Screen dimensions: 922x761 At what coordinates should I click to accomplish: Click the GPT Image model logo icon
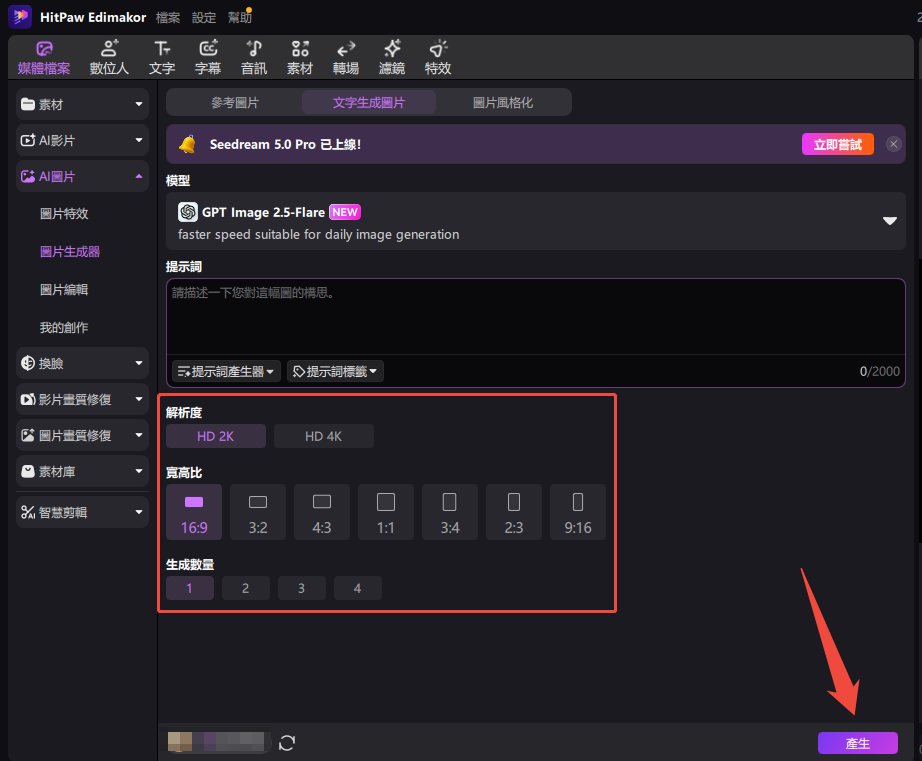(188, 212)
